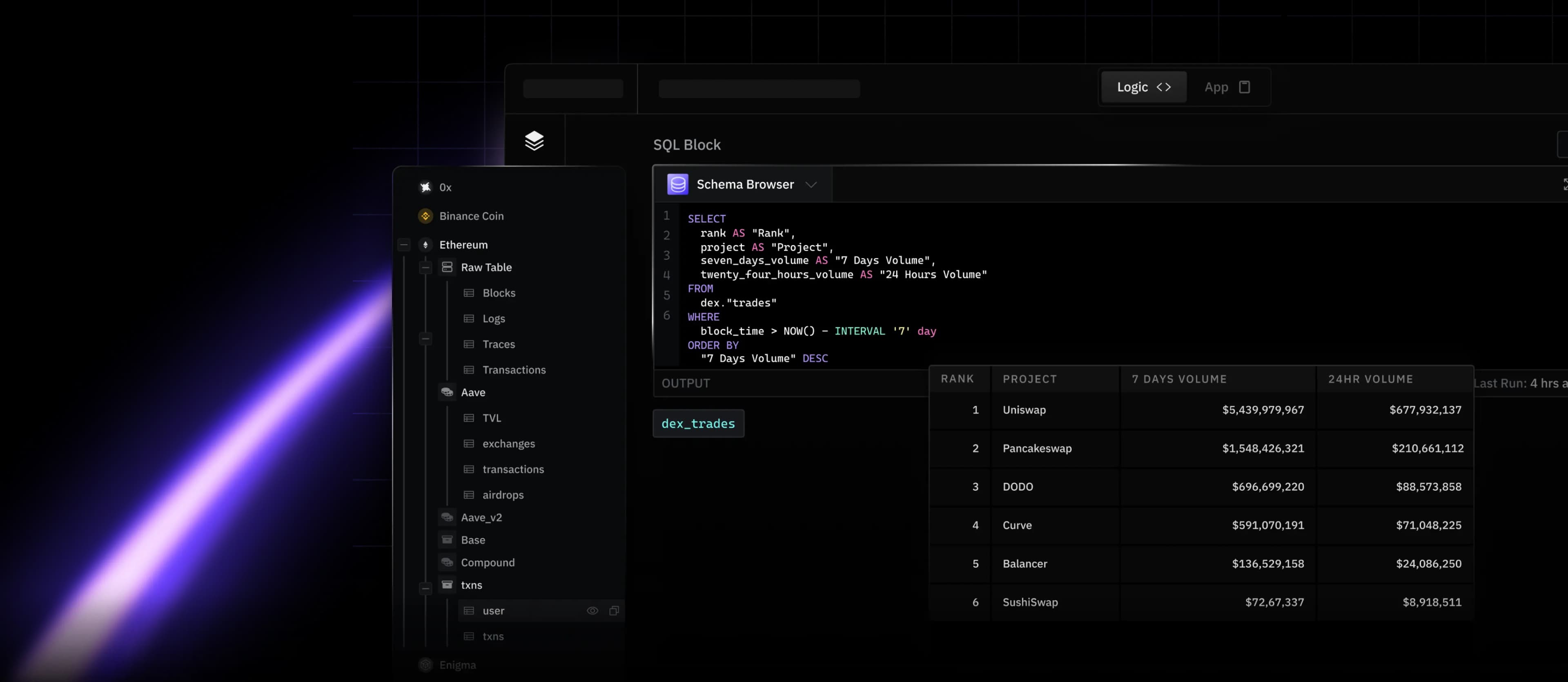
Task: Select the Blocks table row
Action: pos(499,293)
